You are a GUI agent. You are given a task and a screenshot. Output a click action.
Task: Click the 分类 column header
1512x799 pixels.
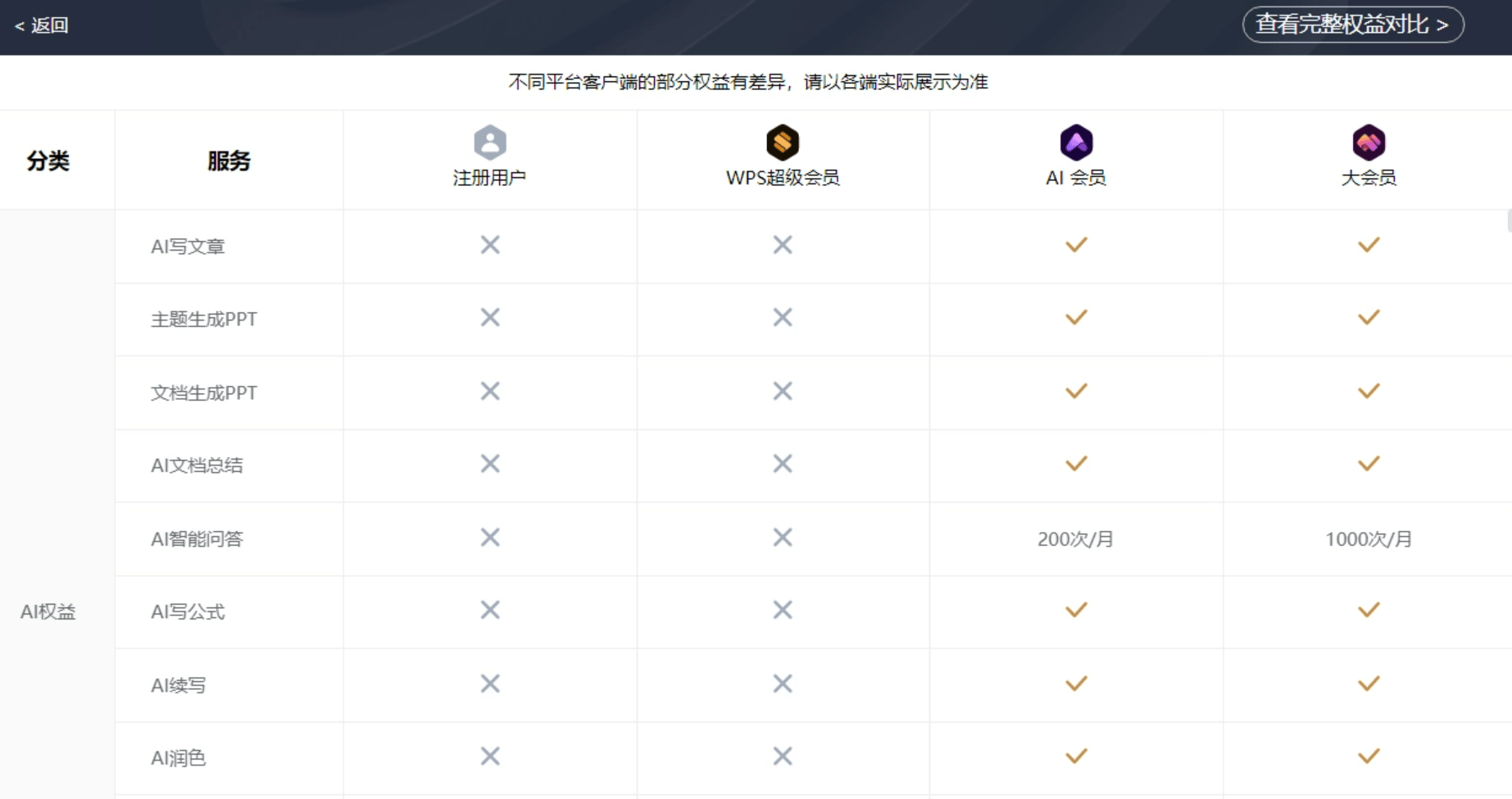[48, 161]
